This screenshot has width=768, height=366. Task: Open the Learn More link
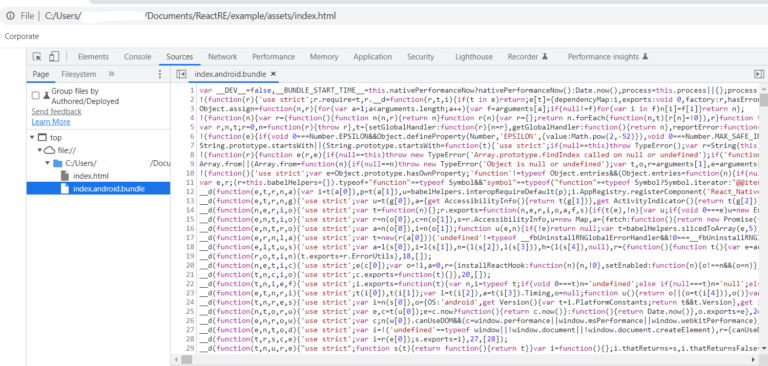point(51,122)
